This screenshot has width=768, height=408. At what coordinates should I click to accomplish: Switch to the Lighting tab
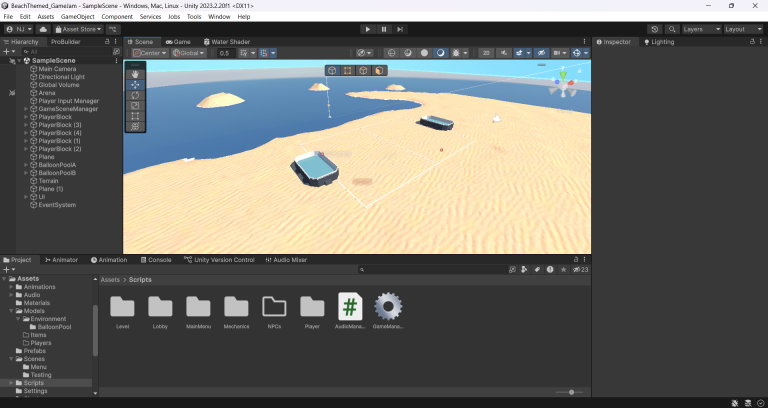[659, 42]
